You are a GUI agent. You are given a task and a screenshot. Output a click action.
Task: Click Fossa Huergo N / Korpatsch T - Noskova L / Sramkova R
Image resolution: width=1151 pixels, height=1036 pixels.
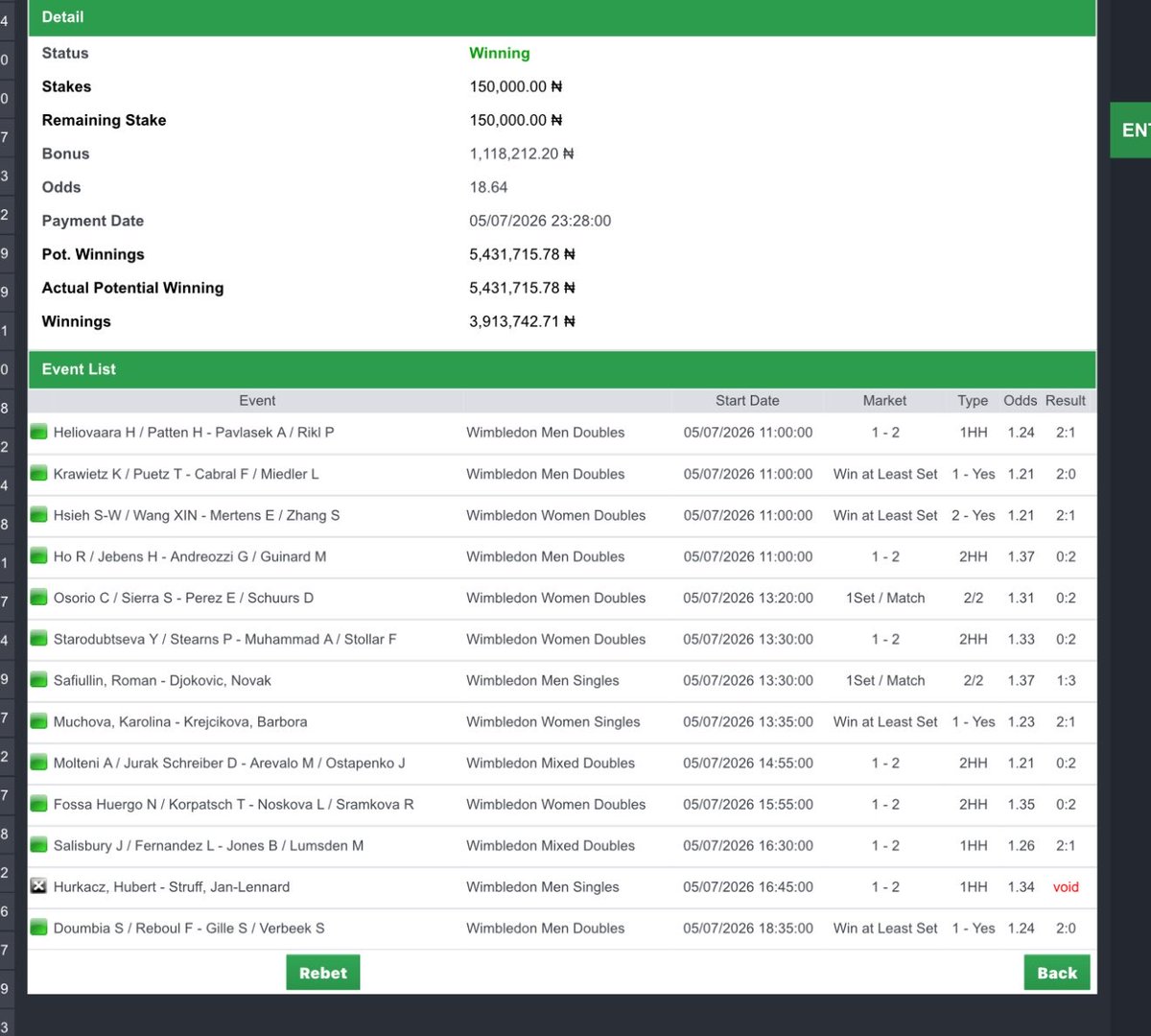pos(233,804)
